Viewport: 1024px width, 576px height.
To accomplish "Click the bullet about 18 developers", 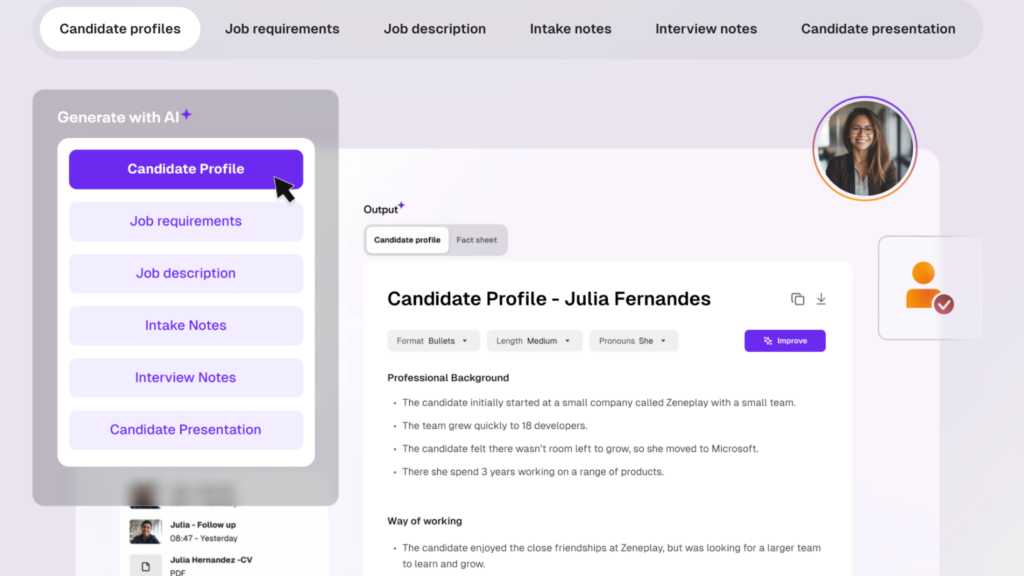I will [494, 426].
